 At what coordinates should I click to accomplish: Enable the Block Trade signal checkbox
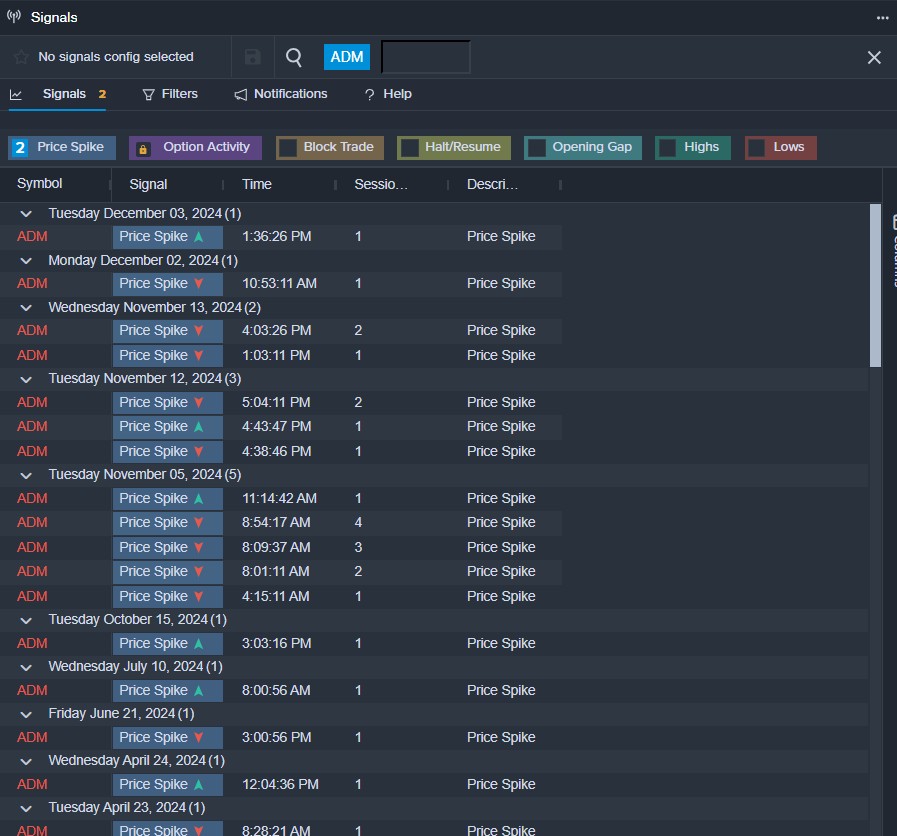(x=288, y=148)
